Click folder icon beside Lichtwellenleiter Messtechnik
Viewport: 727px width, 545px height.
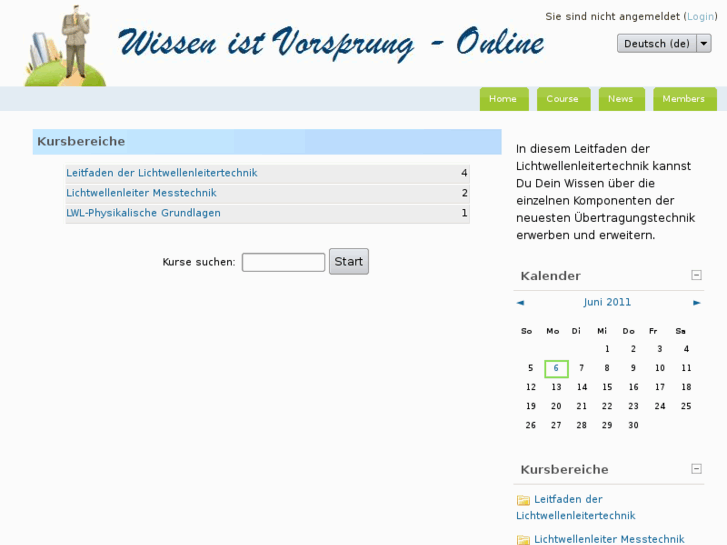coord(523,539)
